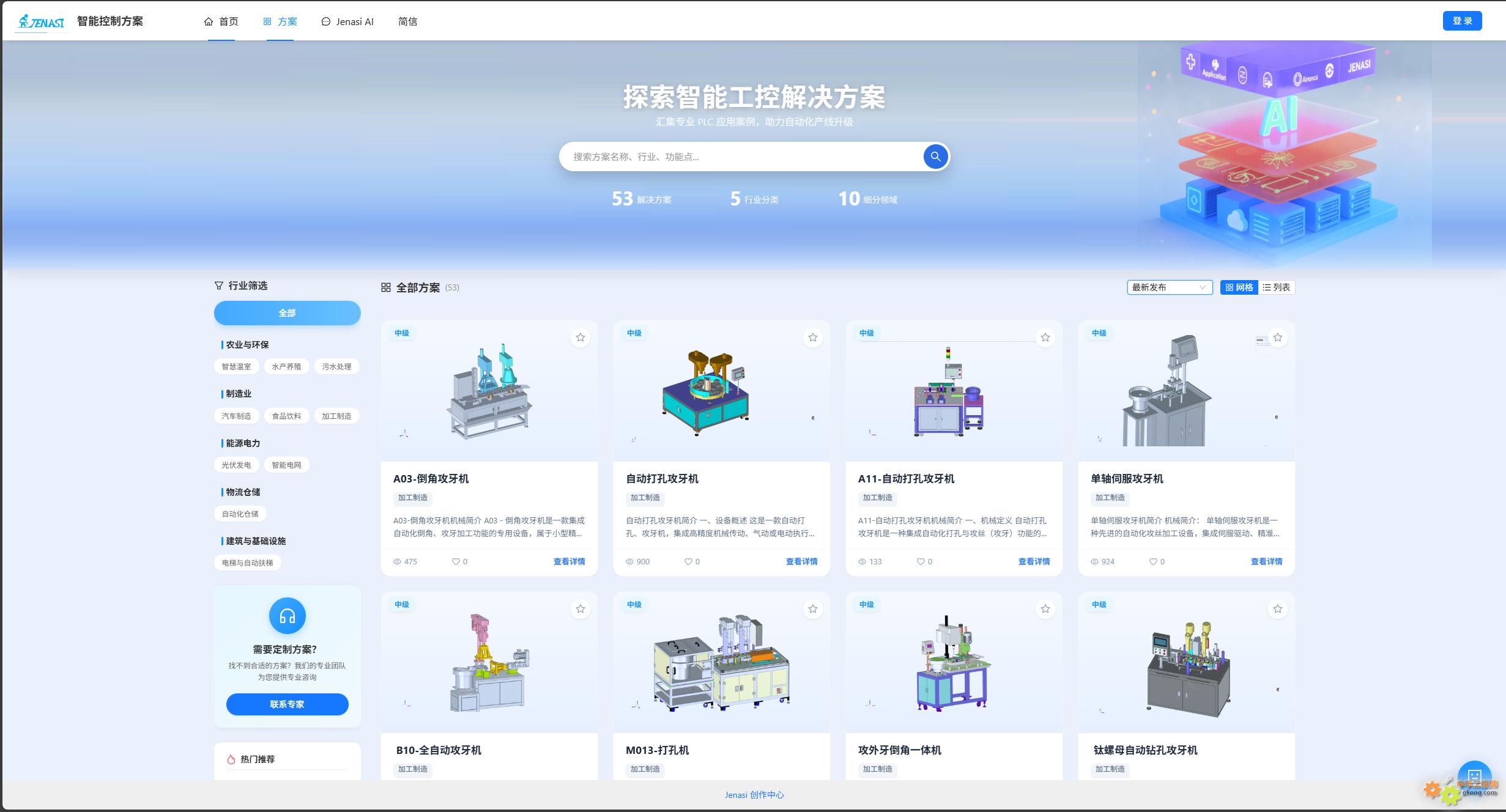The height and width of the screenshot is (812, 1506).
Task: Select the 全部 industry filter
Action: [287, 313]
